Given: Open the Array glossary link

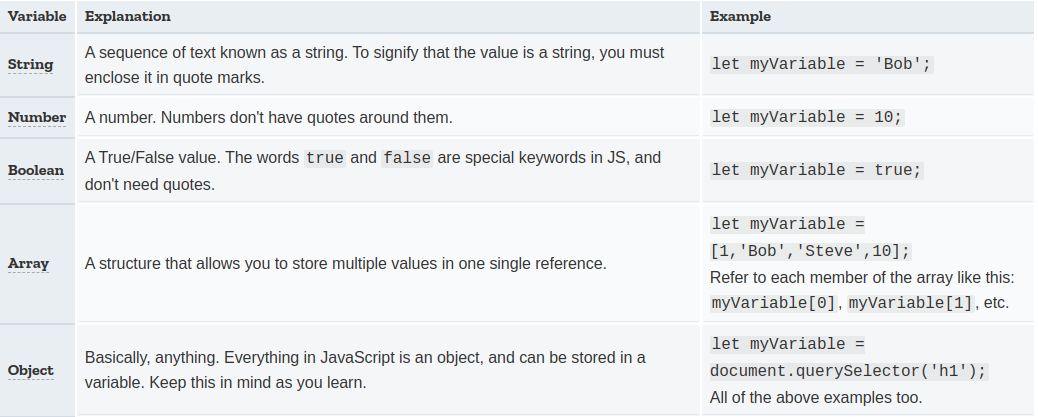Looking at the screenshot, I should pos(28,263).
